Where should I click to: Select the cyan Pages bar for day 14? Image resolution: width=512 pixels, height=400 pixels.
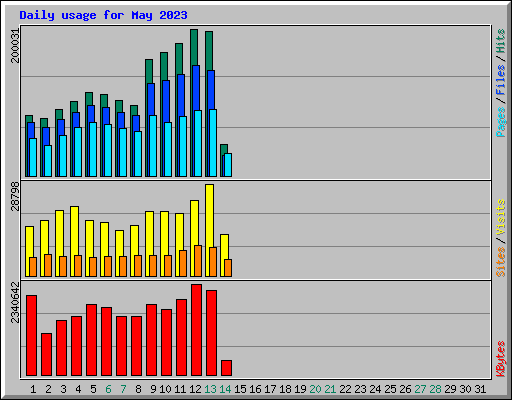tap(228, 165)
